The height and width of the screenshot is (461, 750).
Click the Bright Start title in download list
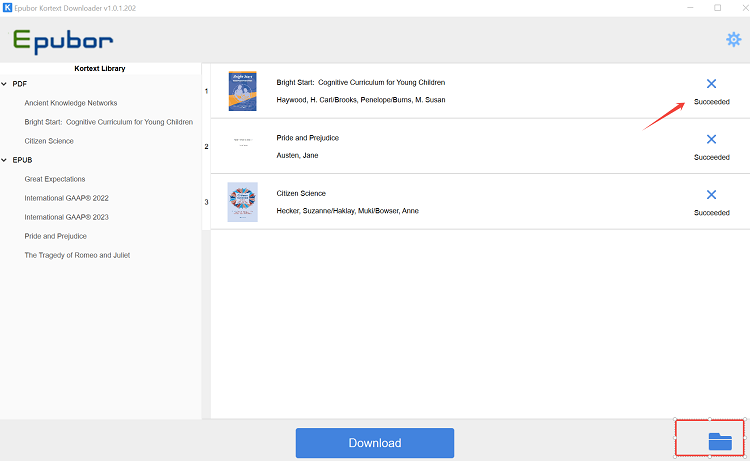pos(361,82)
